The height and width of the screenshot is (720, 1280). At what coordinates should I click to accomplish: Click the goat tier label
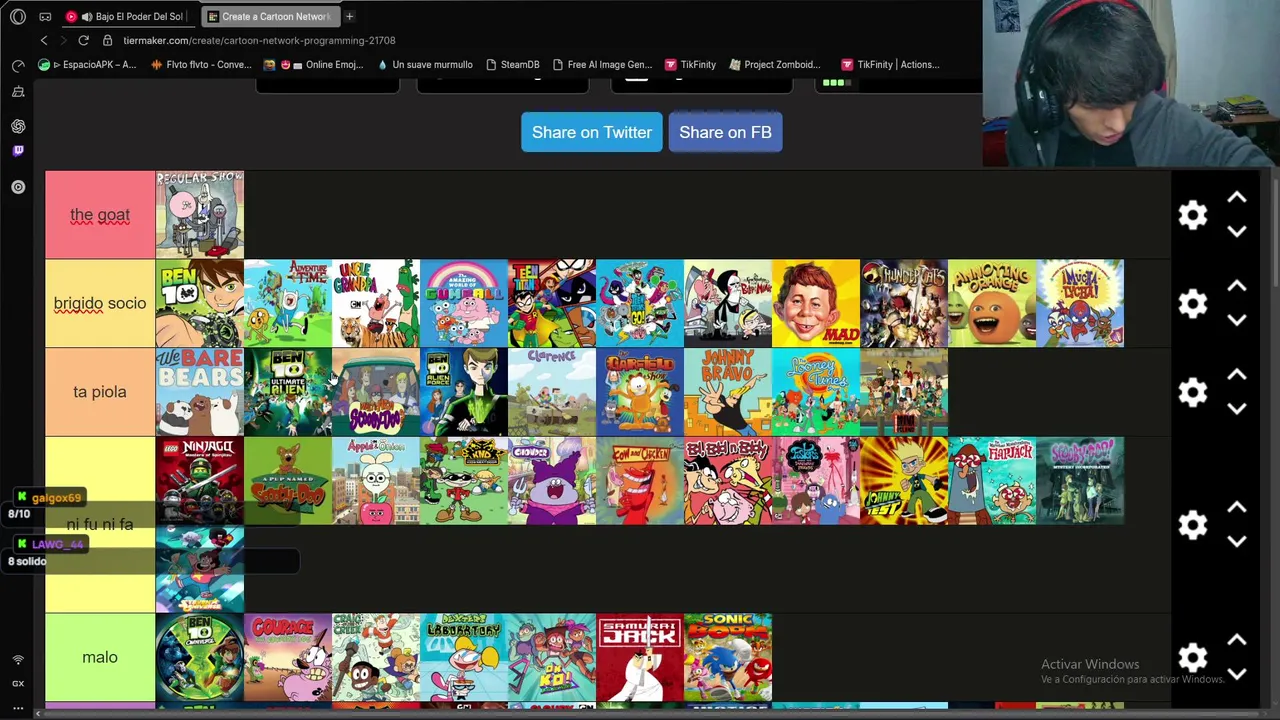(100, 215)
